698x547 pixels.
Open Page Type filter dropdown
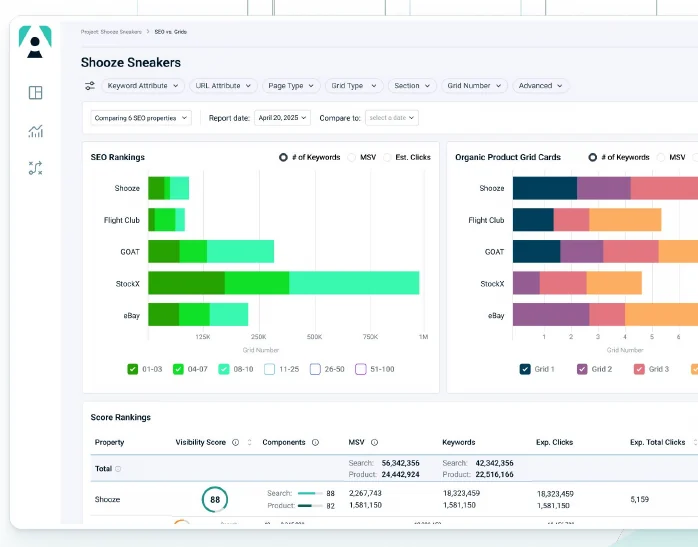coord(291,85)
